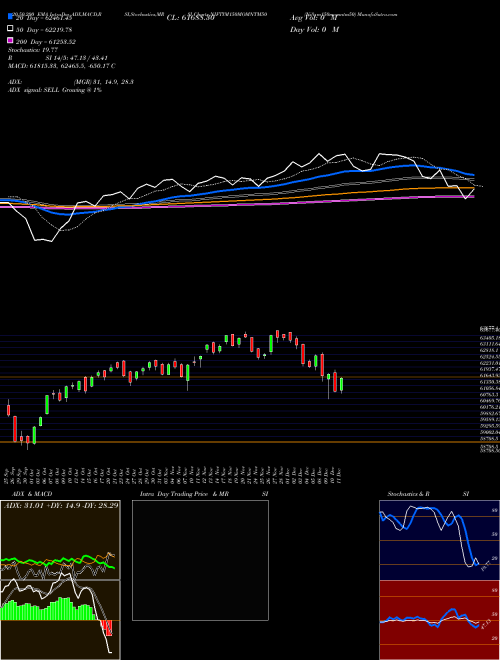Click the 'ADX: (MGR) 31, 14.9, 28.3' line
Image resolution: width=500 pixels, height=660 pixels.
pos(71,82)
